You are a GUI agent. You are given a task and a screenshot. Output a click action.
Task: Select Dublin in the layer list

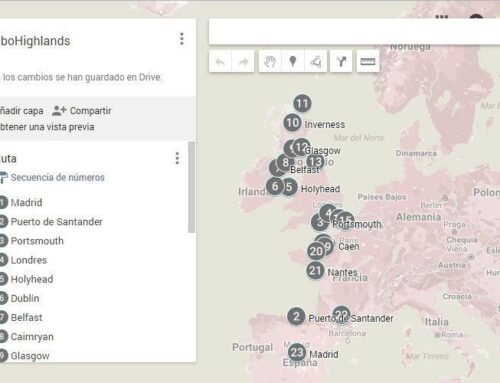25,298
